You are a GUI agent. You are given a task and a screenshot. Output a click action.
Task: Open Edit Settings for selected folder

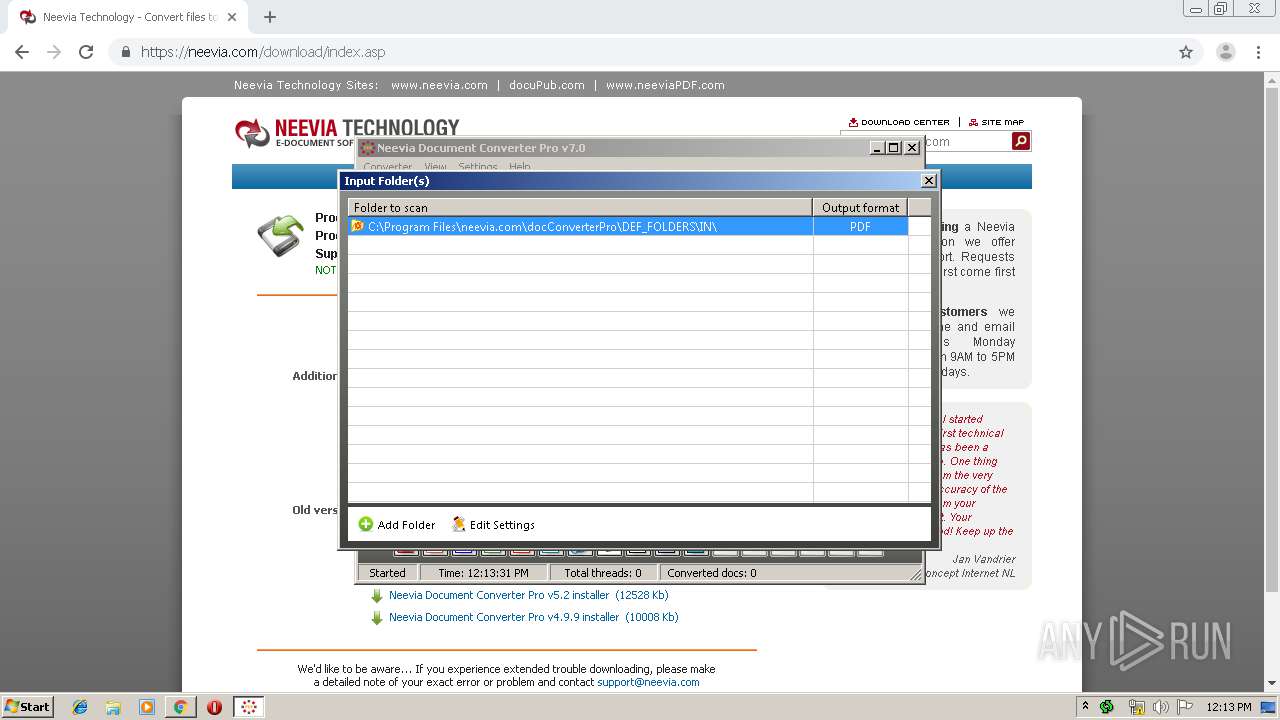[493, 524]
